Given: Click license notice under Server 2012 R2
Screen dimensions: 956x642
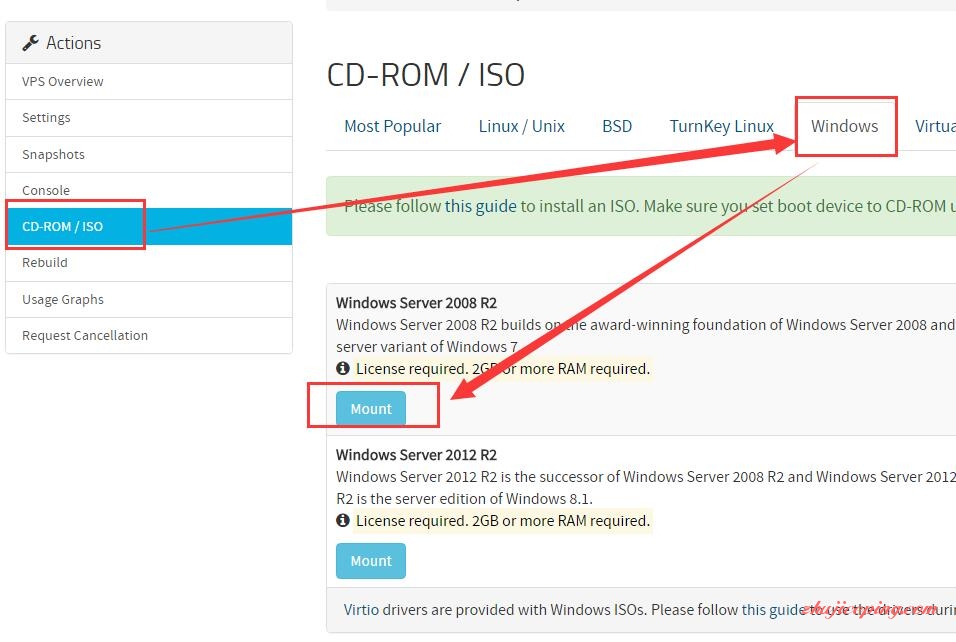Looking at the screenshot, I should tap(503, 521).
